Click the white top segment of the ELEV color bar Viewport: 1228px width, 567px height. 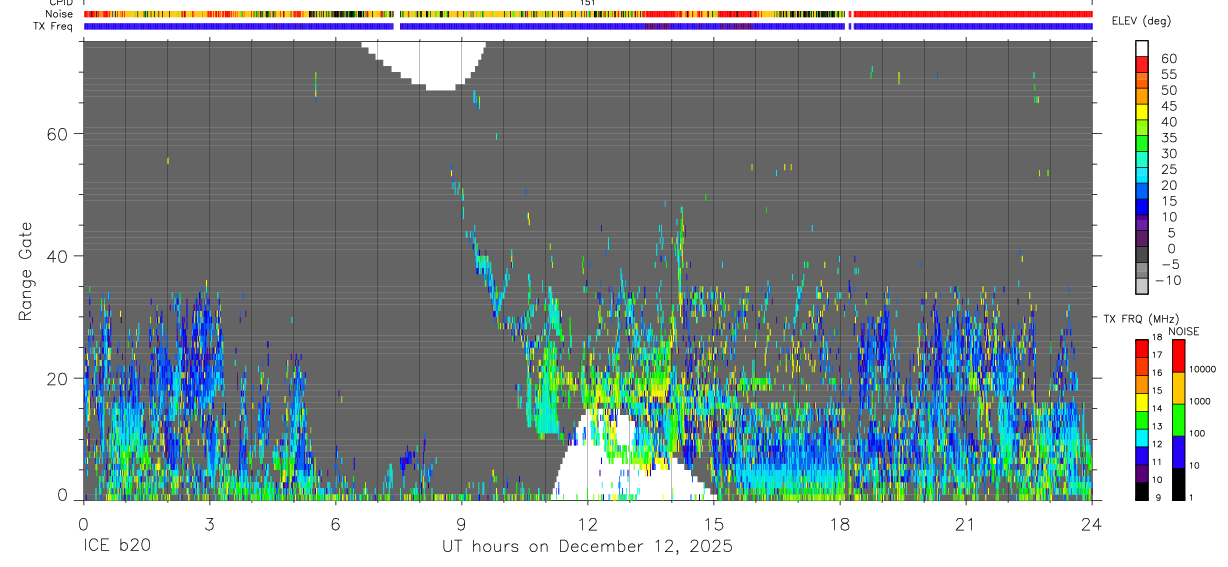1142,49
